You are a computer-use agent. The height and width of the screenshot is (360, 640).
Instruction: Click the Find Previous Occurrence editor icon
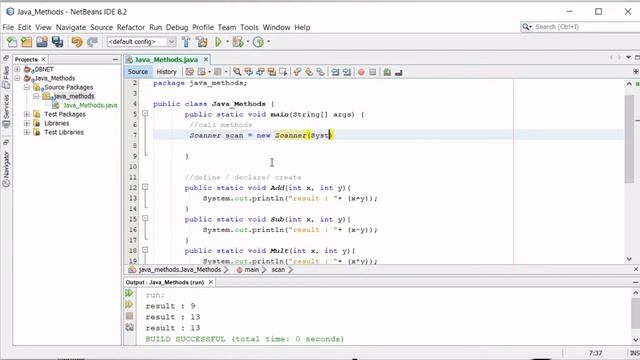(x=248, y=72)
